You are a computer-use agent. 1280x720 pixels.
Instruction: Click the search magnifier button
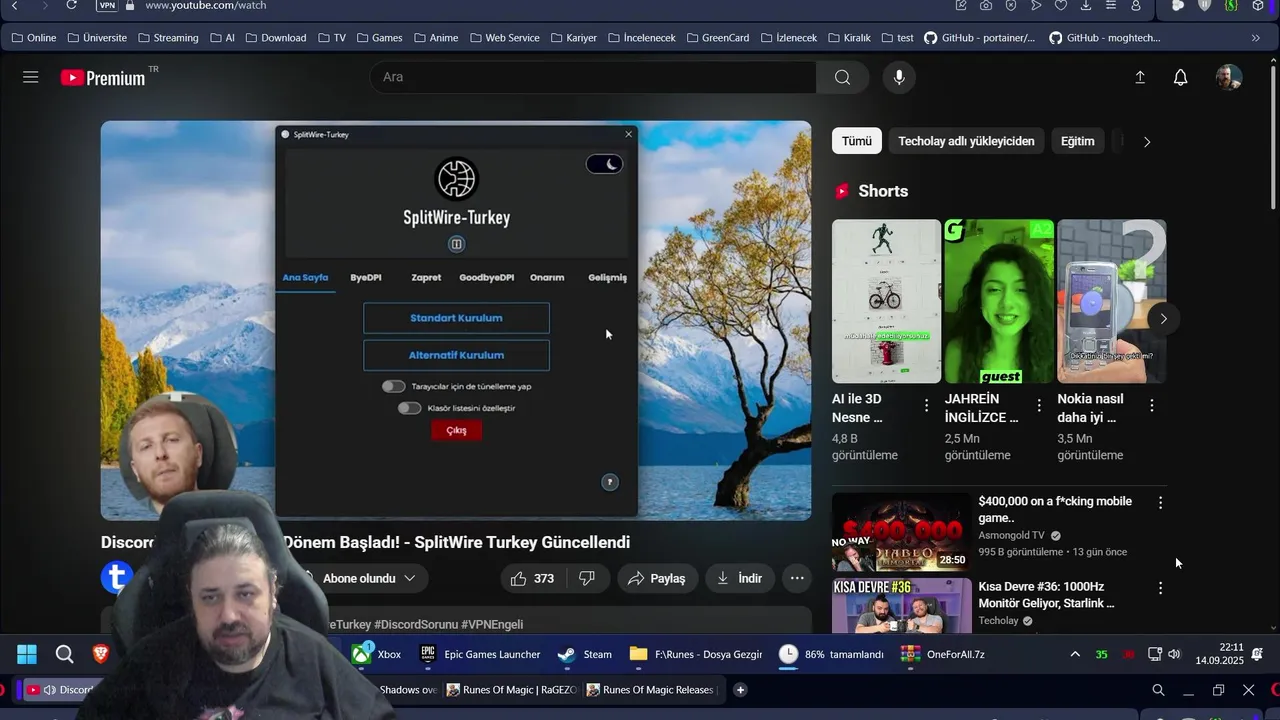pyautogui.click(x=842, y=77)
